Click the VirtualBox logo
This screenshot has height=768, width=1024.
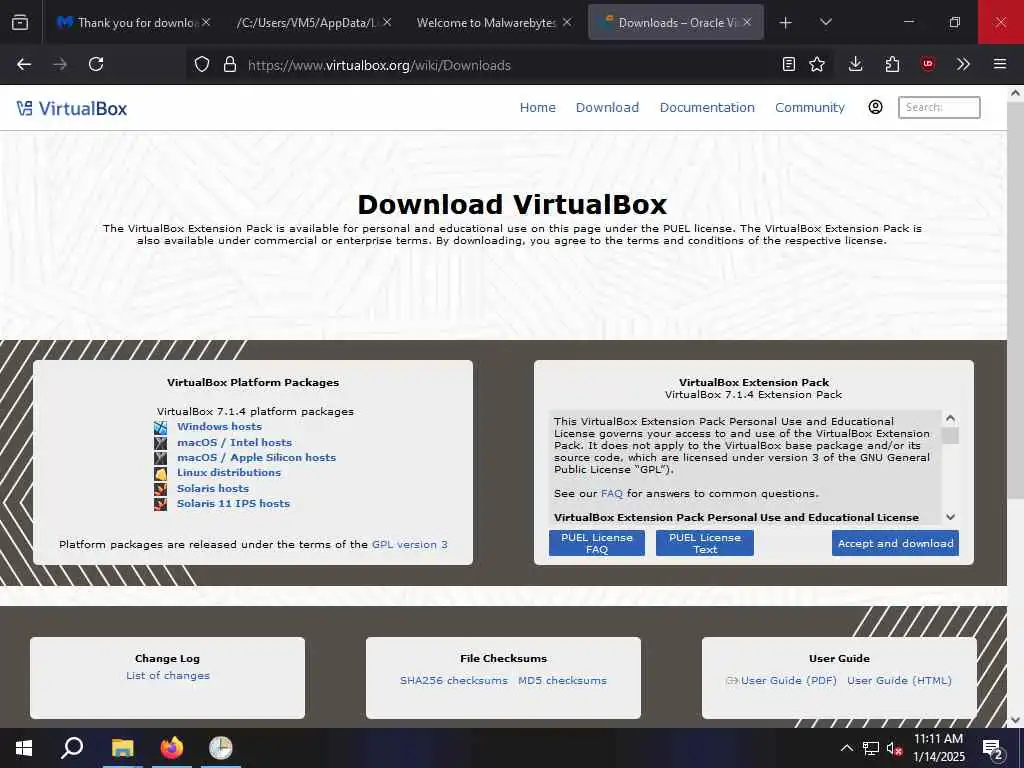[x=72, y=108]
